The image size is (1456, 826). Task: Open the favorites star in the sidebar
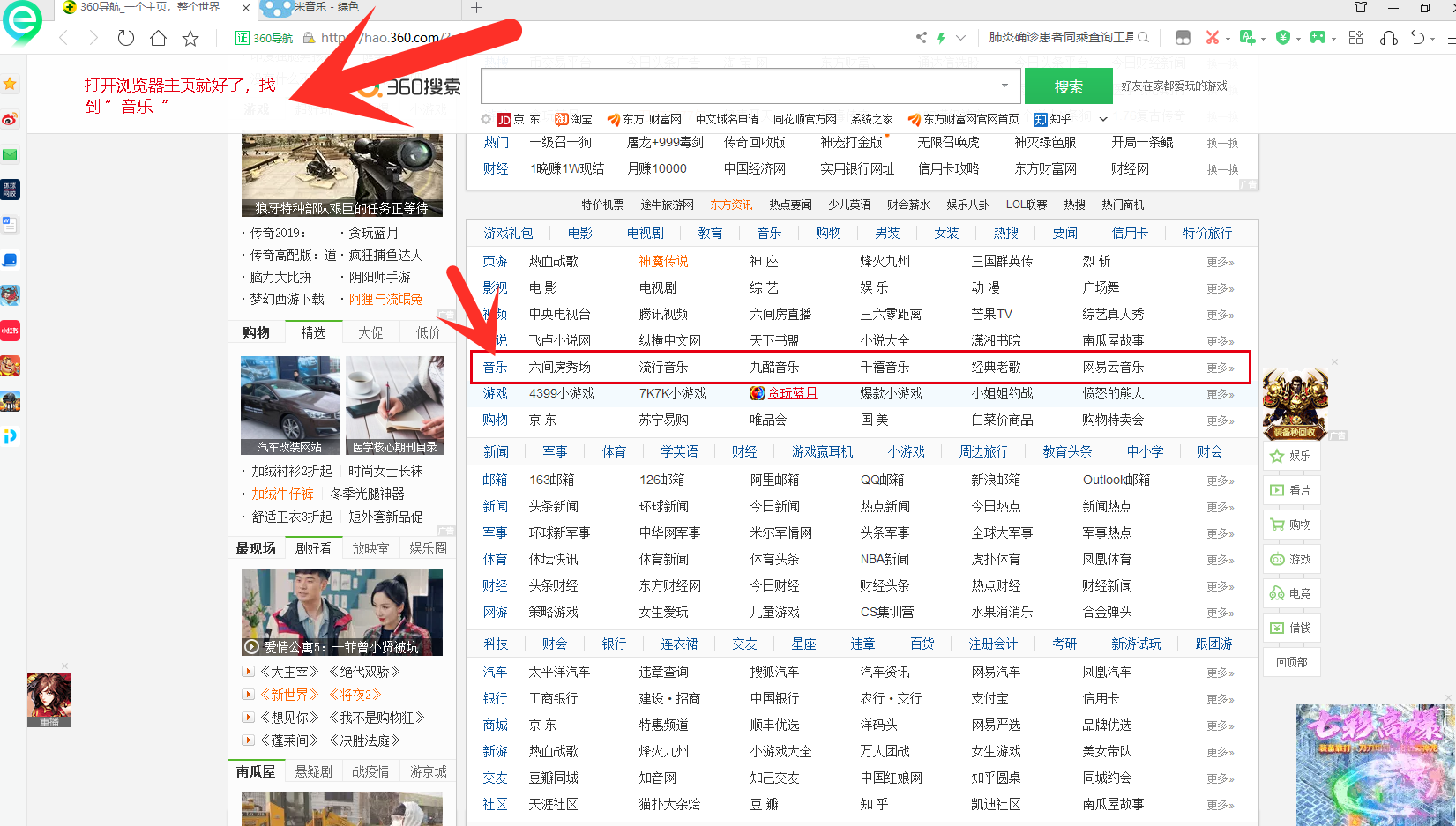point(10,84)
